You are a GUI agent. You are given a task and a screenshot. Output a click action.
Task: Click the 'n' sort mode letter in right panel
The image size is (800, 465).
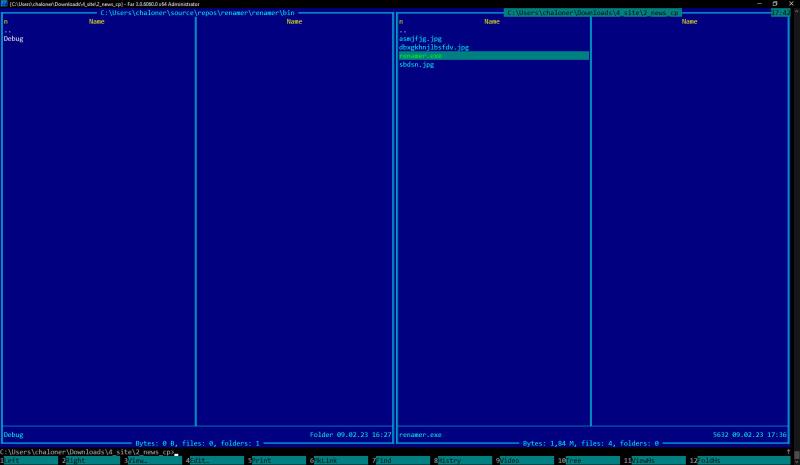click(401, 21)
